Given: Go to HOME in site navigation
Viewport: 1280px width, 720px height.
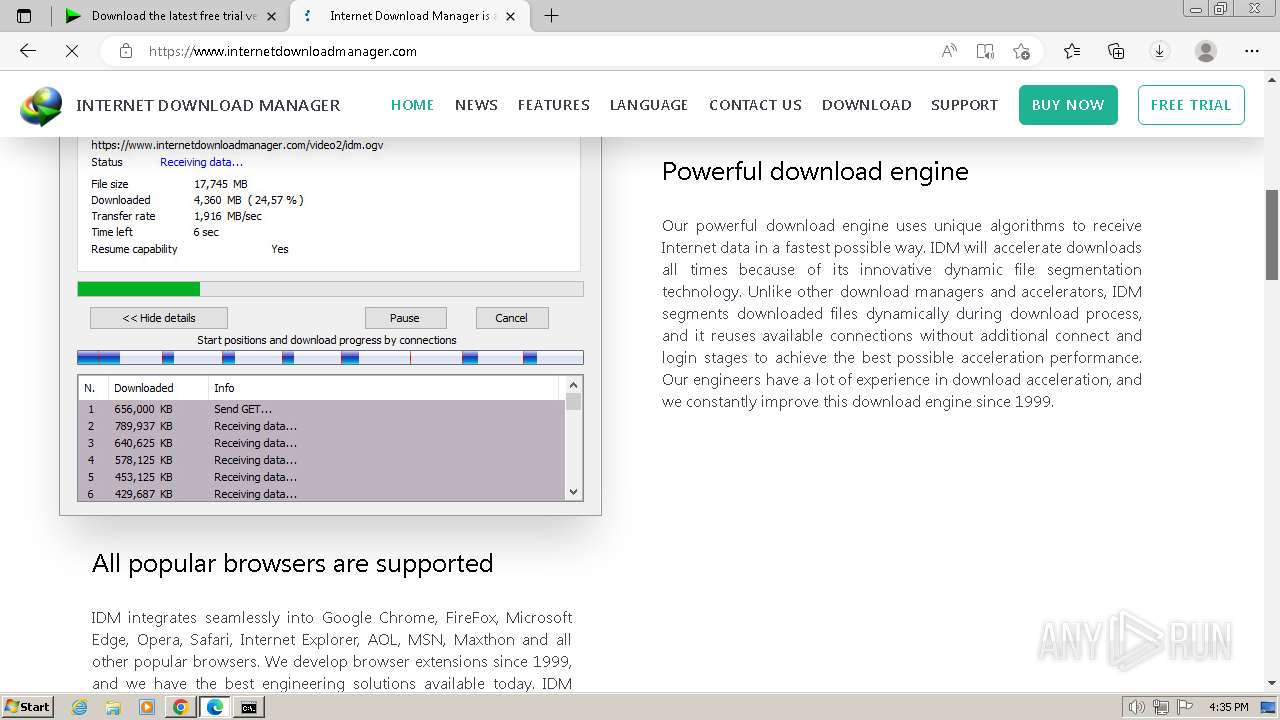Looking at the screenshot, I should pyautogui.click(x=412, y=105).
